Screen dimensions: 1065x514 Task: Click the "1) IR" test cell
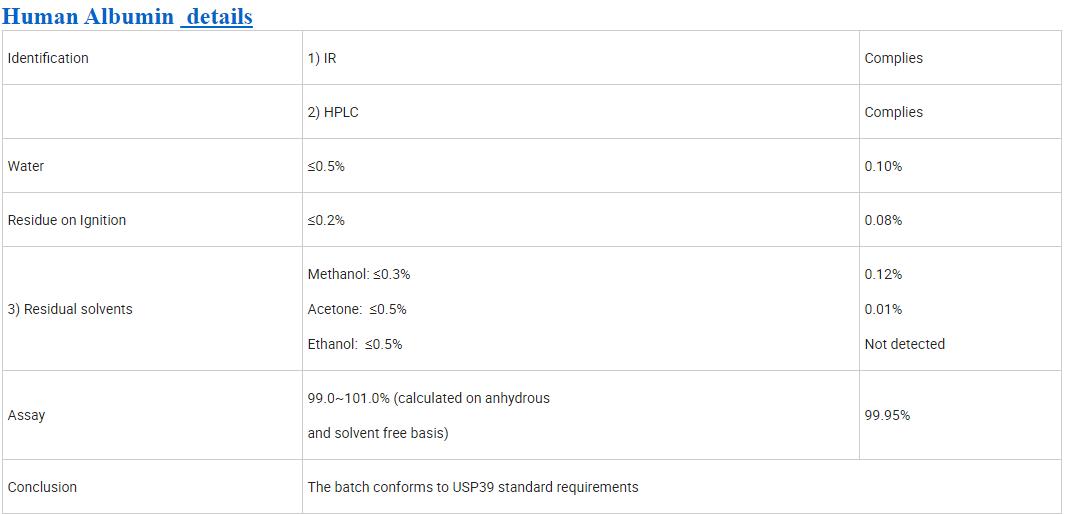[322, 58]
